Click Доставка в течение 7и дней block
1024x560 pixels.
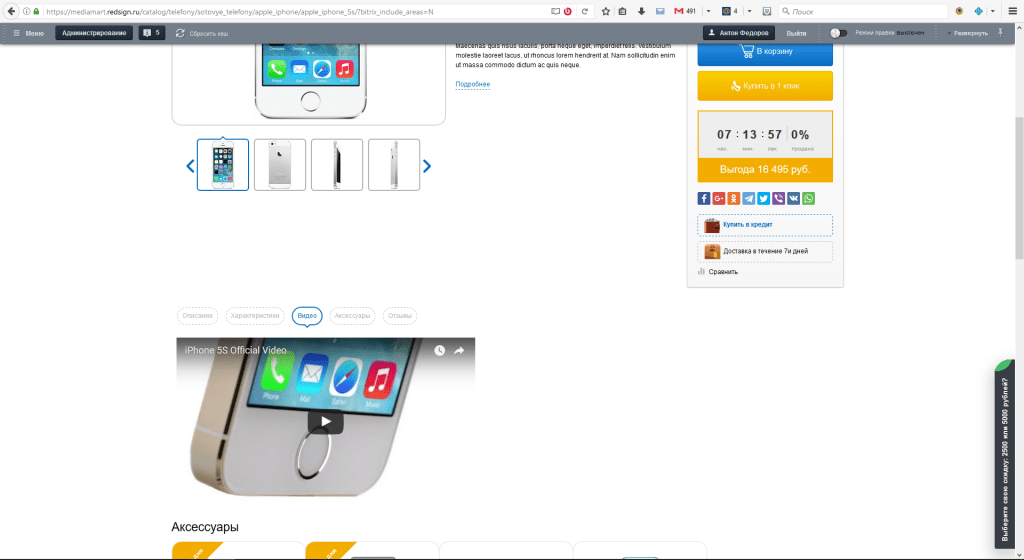[765, 251]
